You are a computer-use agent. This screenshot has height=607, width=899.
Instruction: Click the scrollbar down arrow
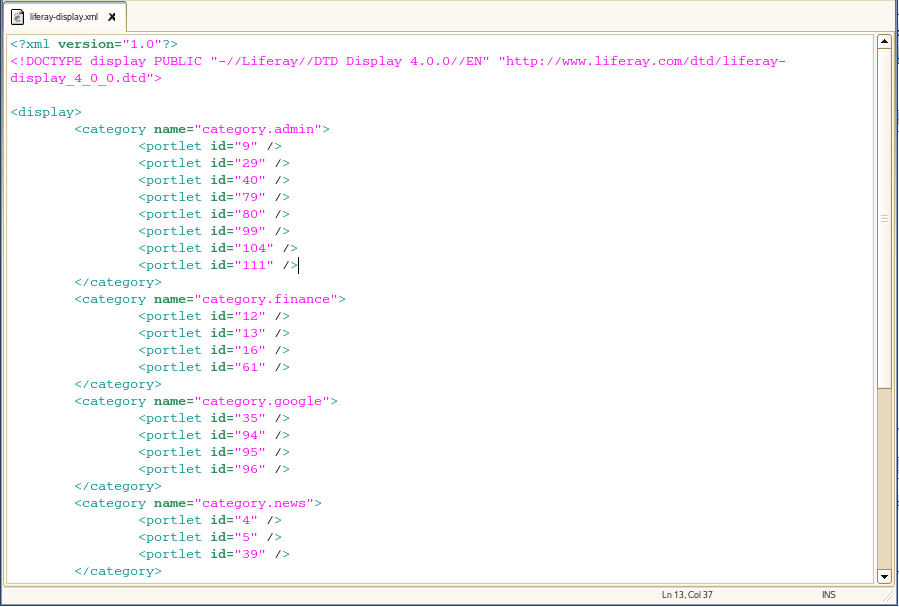click(884, 576)
